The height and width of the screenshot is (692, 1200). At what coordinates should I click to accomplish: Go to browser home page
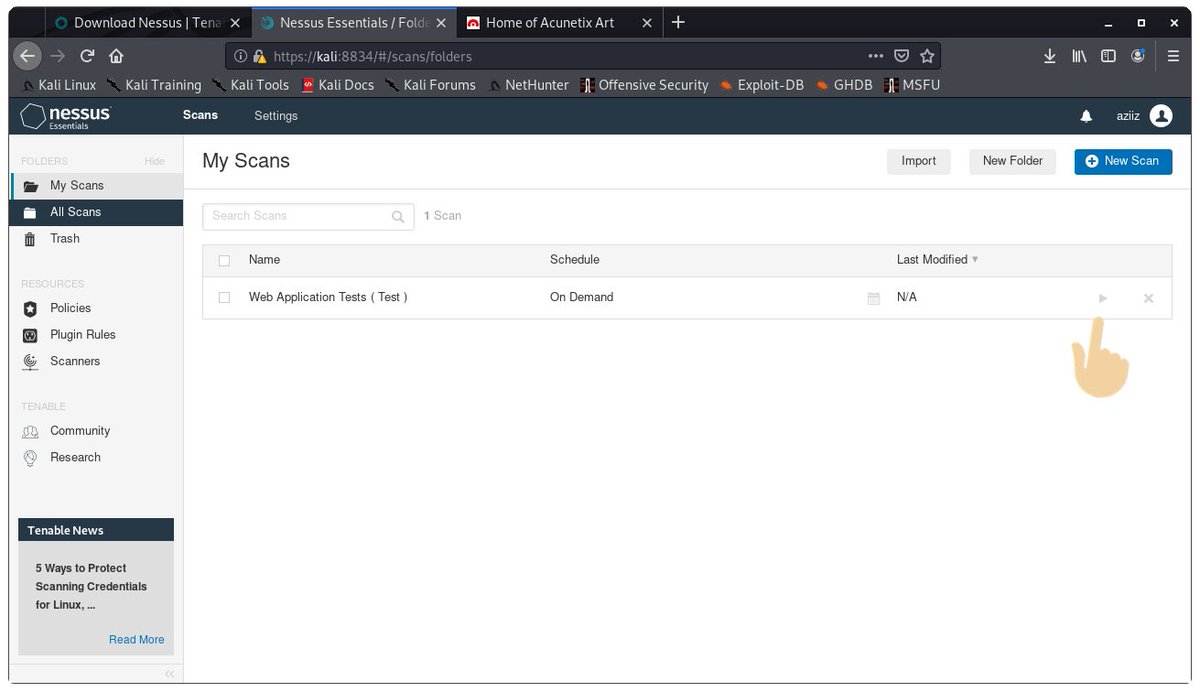click(x=116, y=56)
